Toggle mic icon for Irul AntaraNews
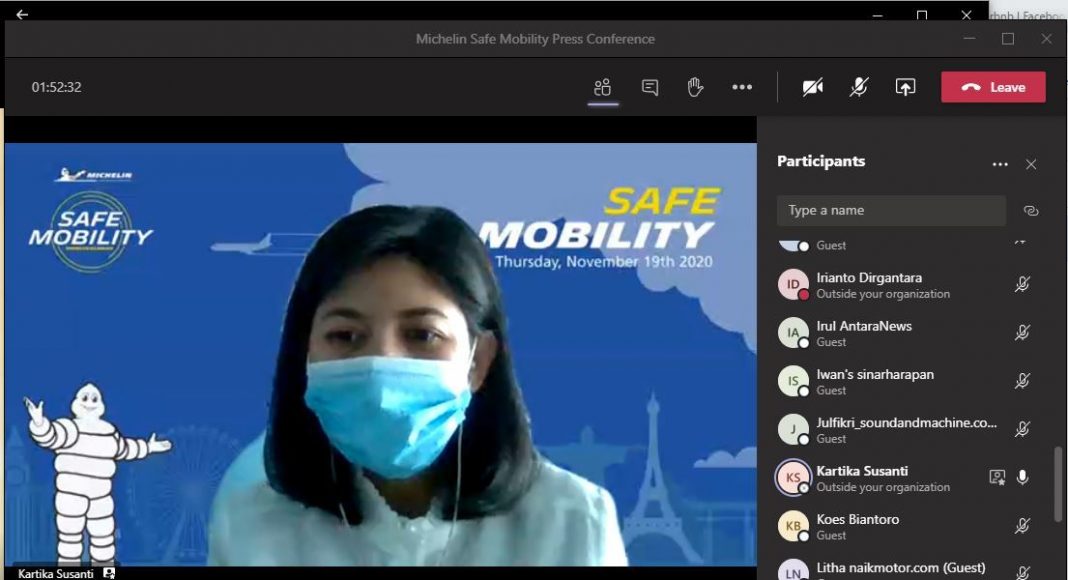 [x=1022, y=332]
